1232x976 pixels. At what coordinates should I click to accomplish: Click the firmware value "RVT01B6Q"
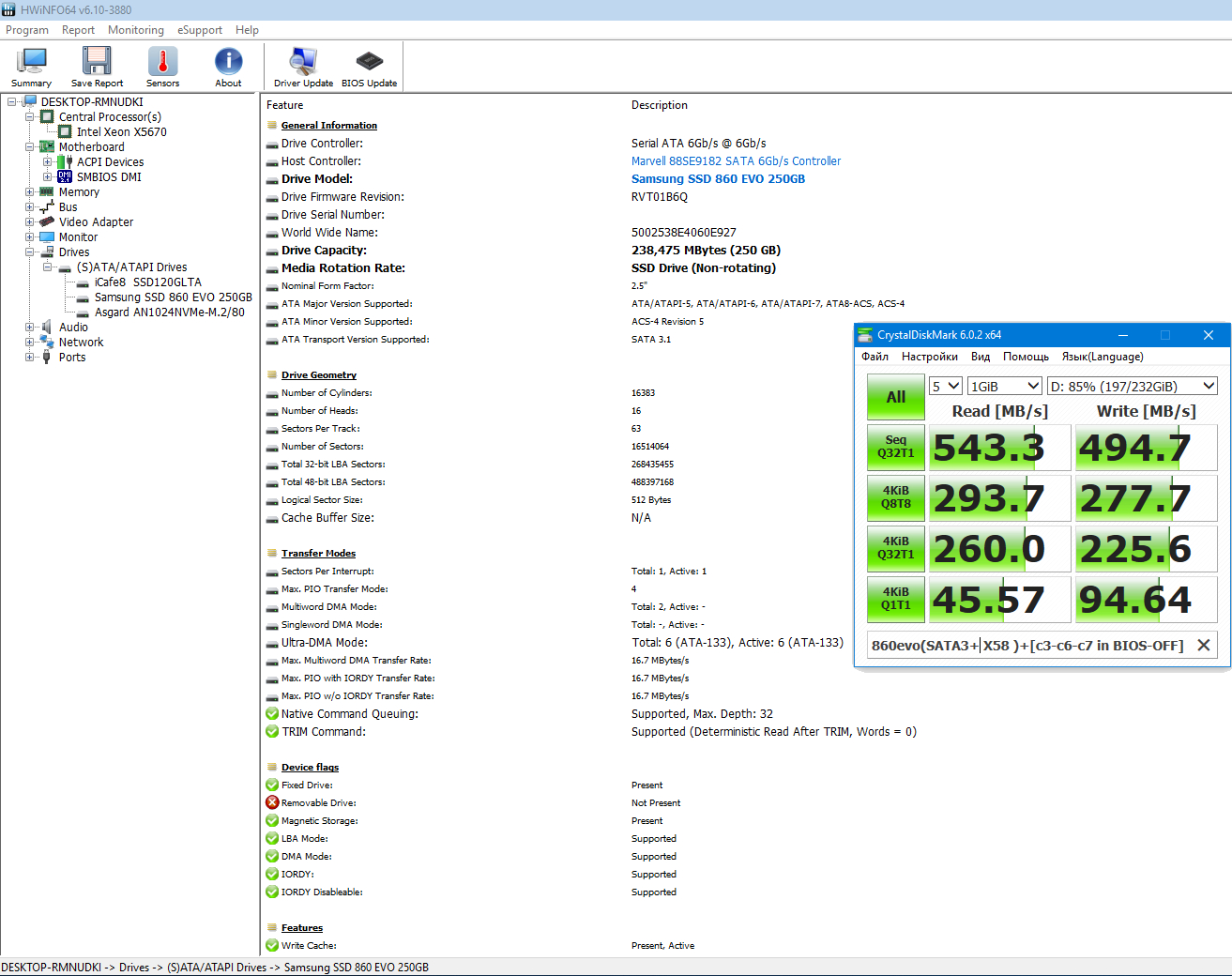[660, 197]
